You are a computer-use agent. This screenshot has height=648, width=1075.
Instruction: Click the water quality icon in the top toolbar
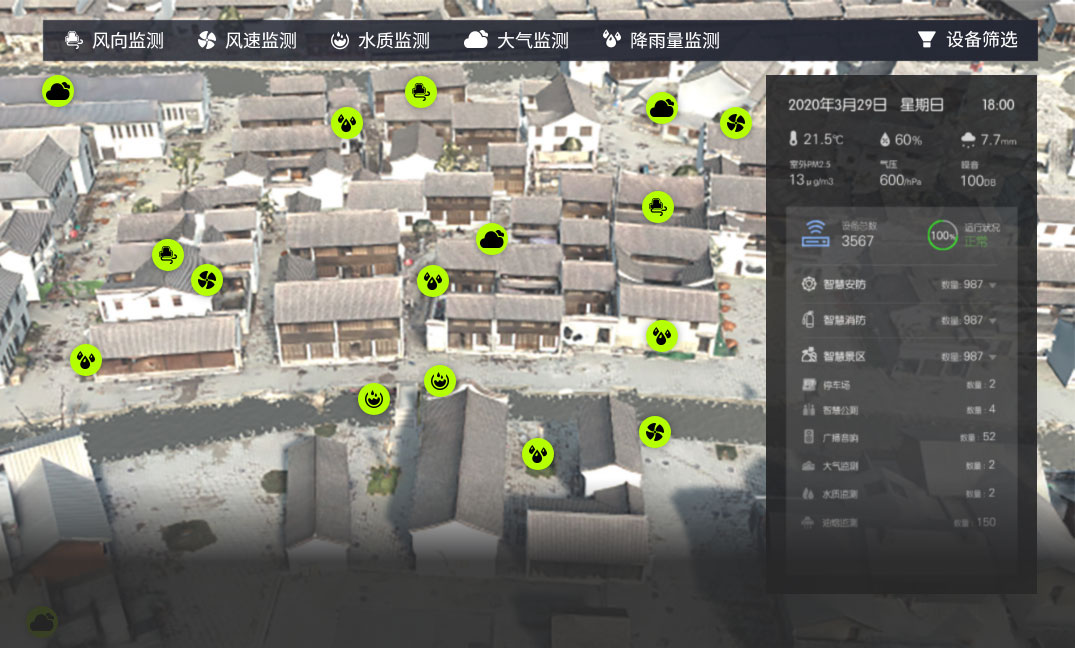pos(340,40)
